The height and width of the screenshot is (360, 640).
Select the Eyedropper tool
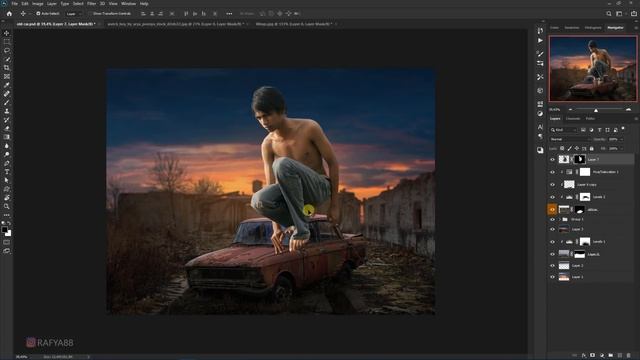coord(7,85)
